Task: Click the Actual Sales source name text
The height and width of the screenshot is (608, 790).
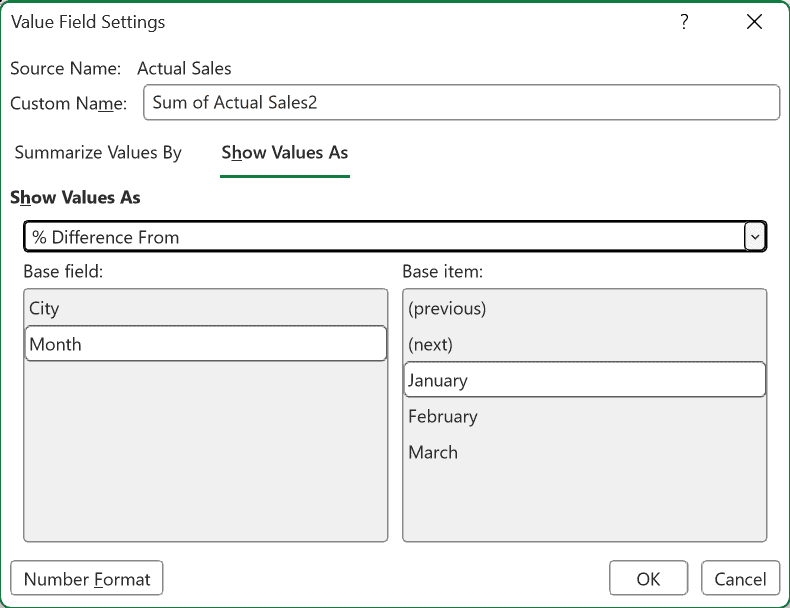Action: click(x=184, y=69)
